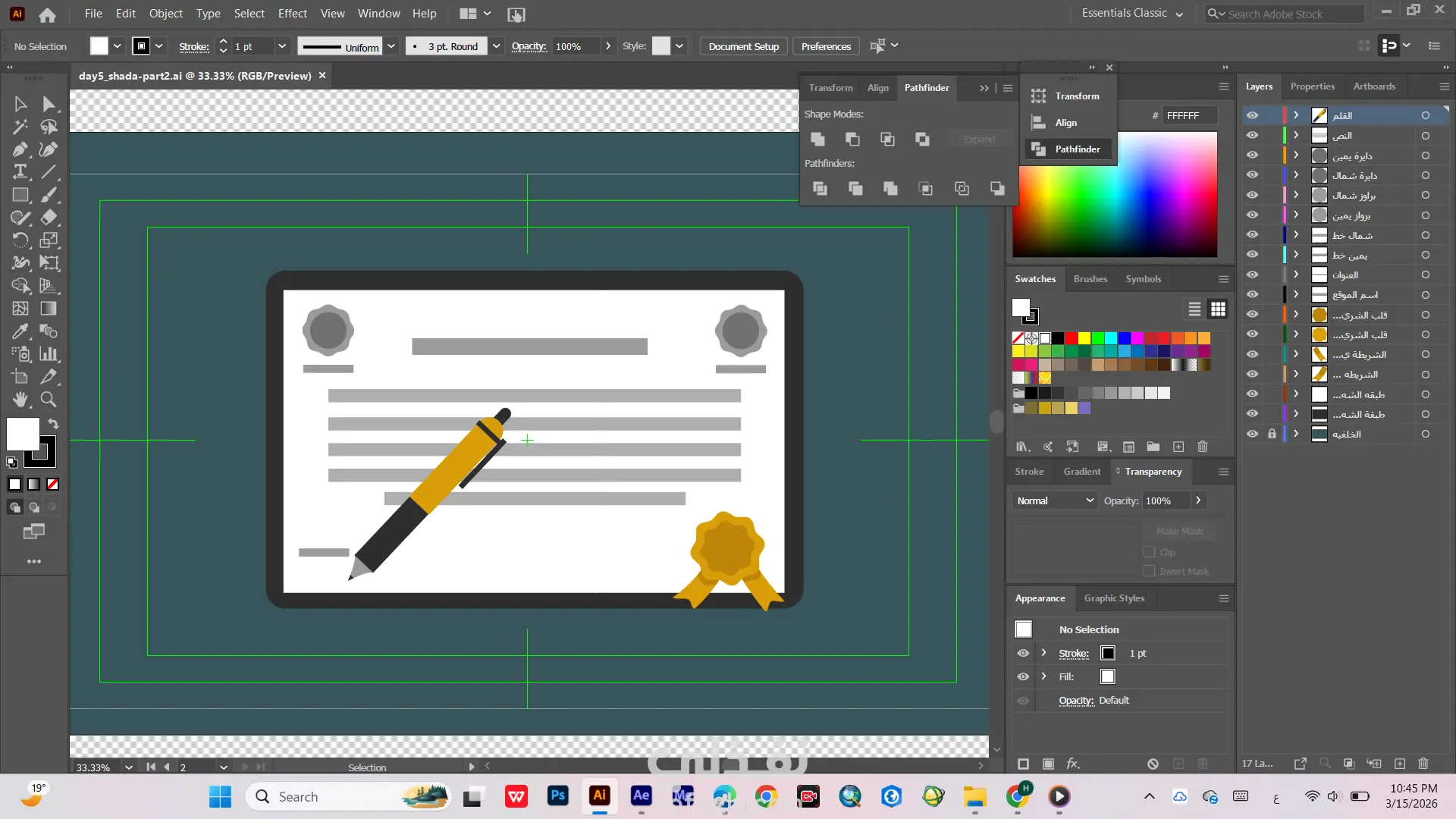Open the Effect menu
Screen dimensions: 1456x819
coord(292,14)
